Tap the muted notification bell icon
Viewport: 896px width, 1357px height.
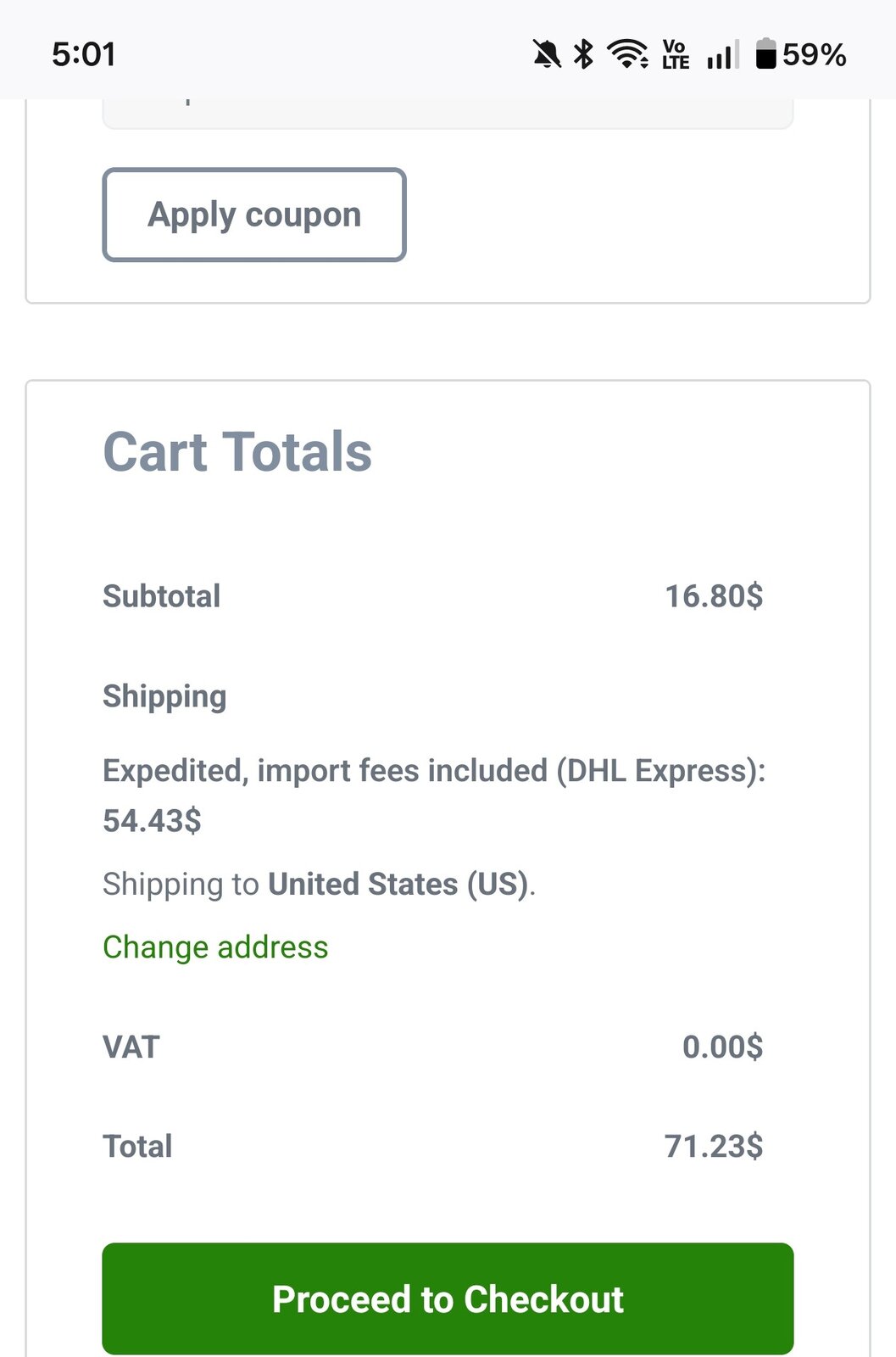click(x=547, y=55)
